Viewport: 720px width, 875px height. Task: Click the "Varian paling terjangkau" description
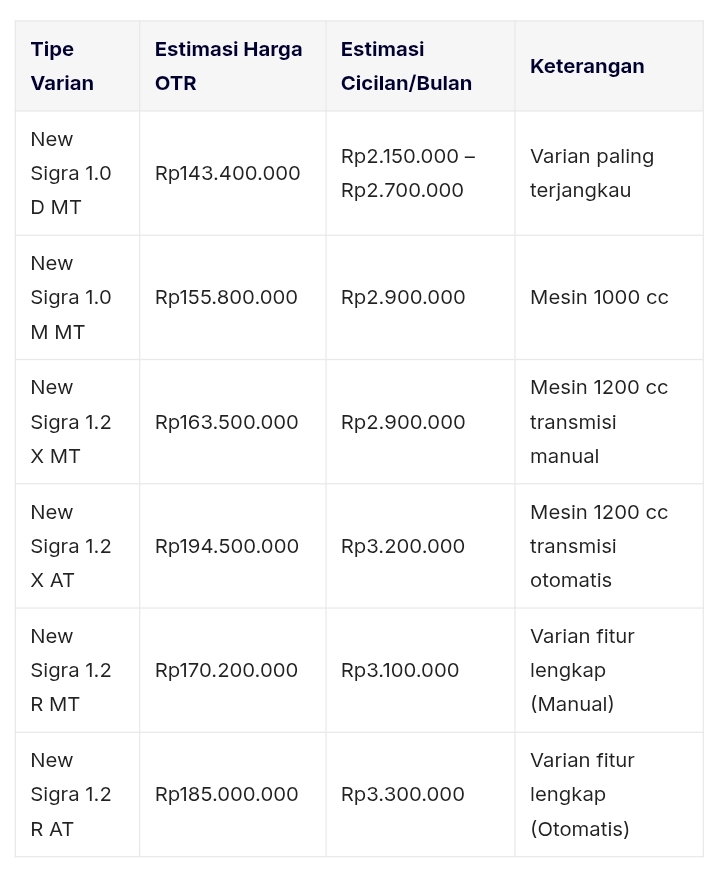[592, 173]
